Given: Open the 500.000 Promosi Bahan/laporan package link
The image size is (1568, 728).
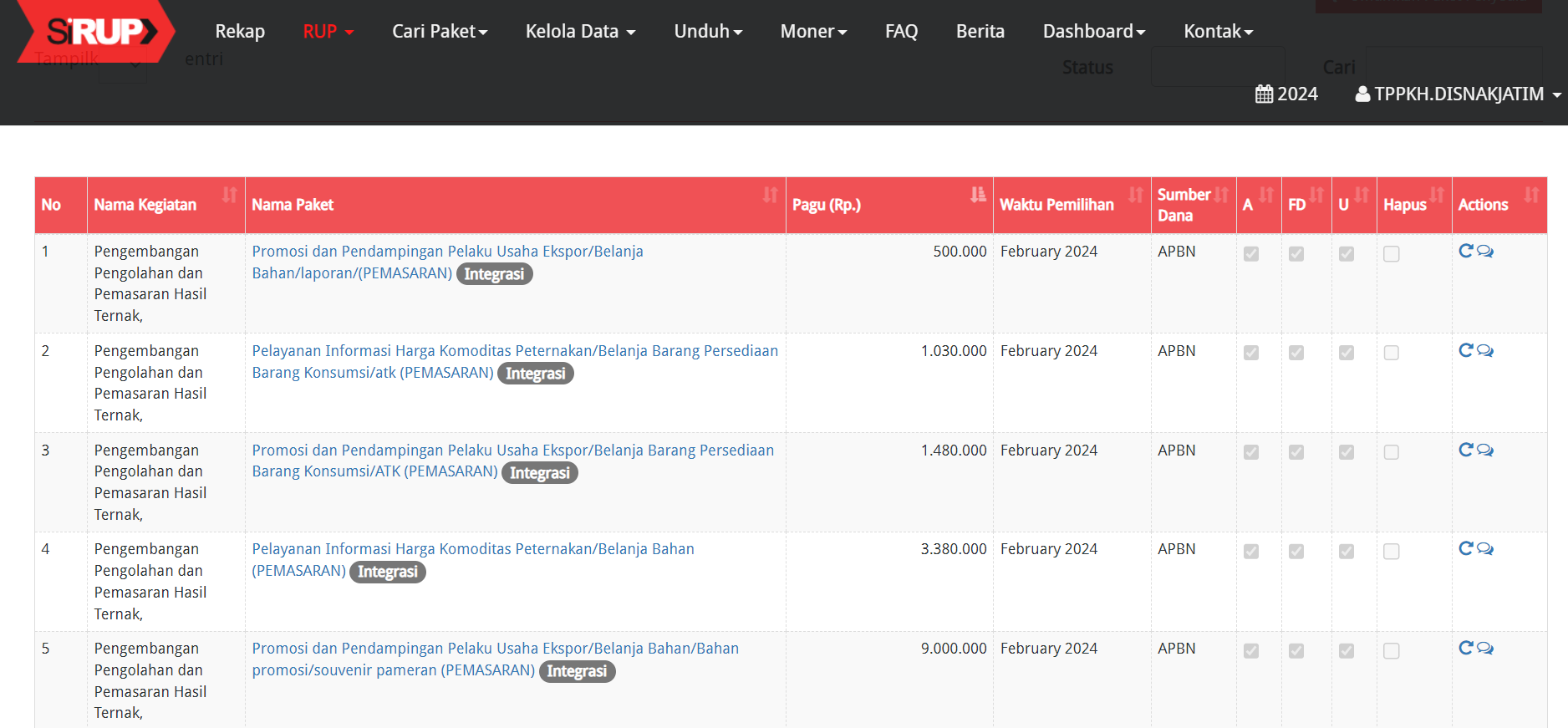Looking at the screenshot, I should pos(447,262).
